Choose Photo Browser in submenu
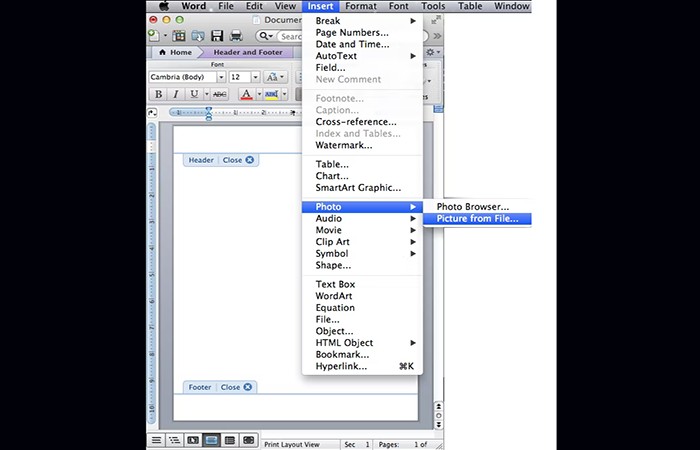Image resolution: width=700 pixels, height=450 pixels. coord(477,207)
